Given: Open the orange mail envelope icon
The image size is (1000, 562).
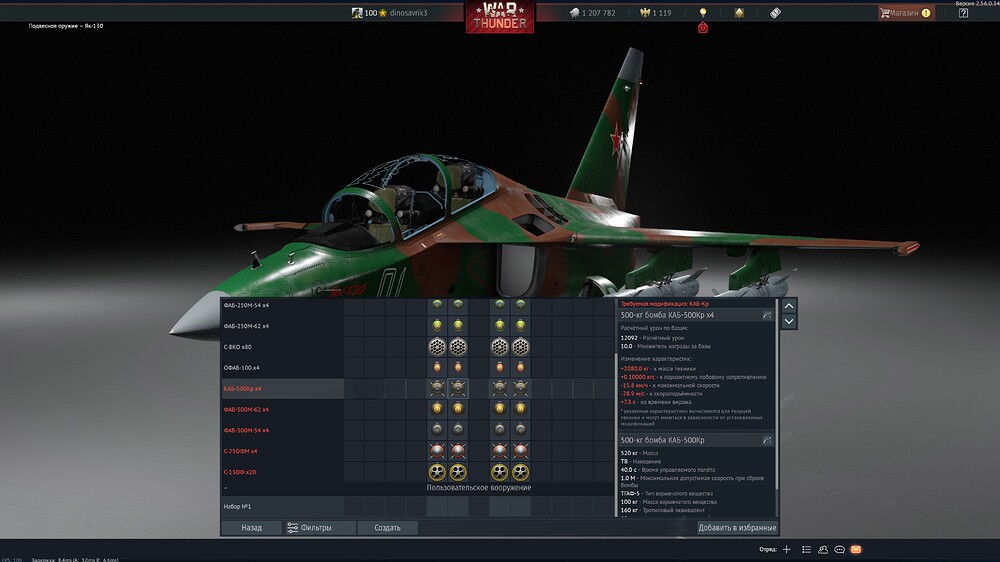Looking at the screenshot, I should [856, 549].
